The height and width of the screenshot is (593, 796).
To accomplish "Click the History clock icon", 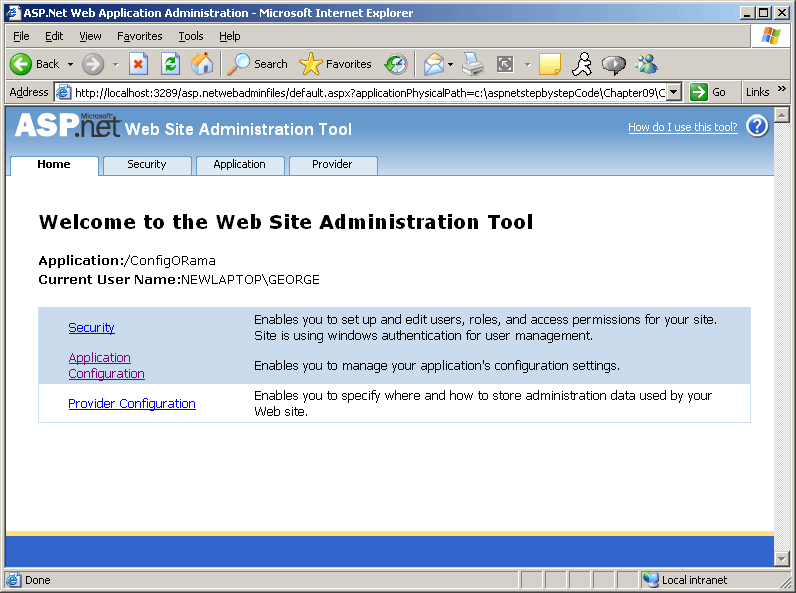I will tap(396, 64).
